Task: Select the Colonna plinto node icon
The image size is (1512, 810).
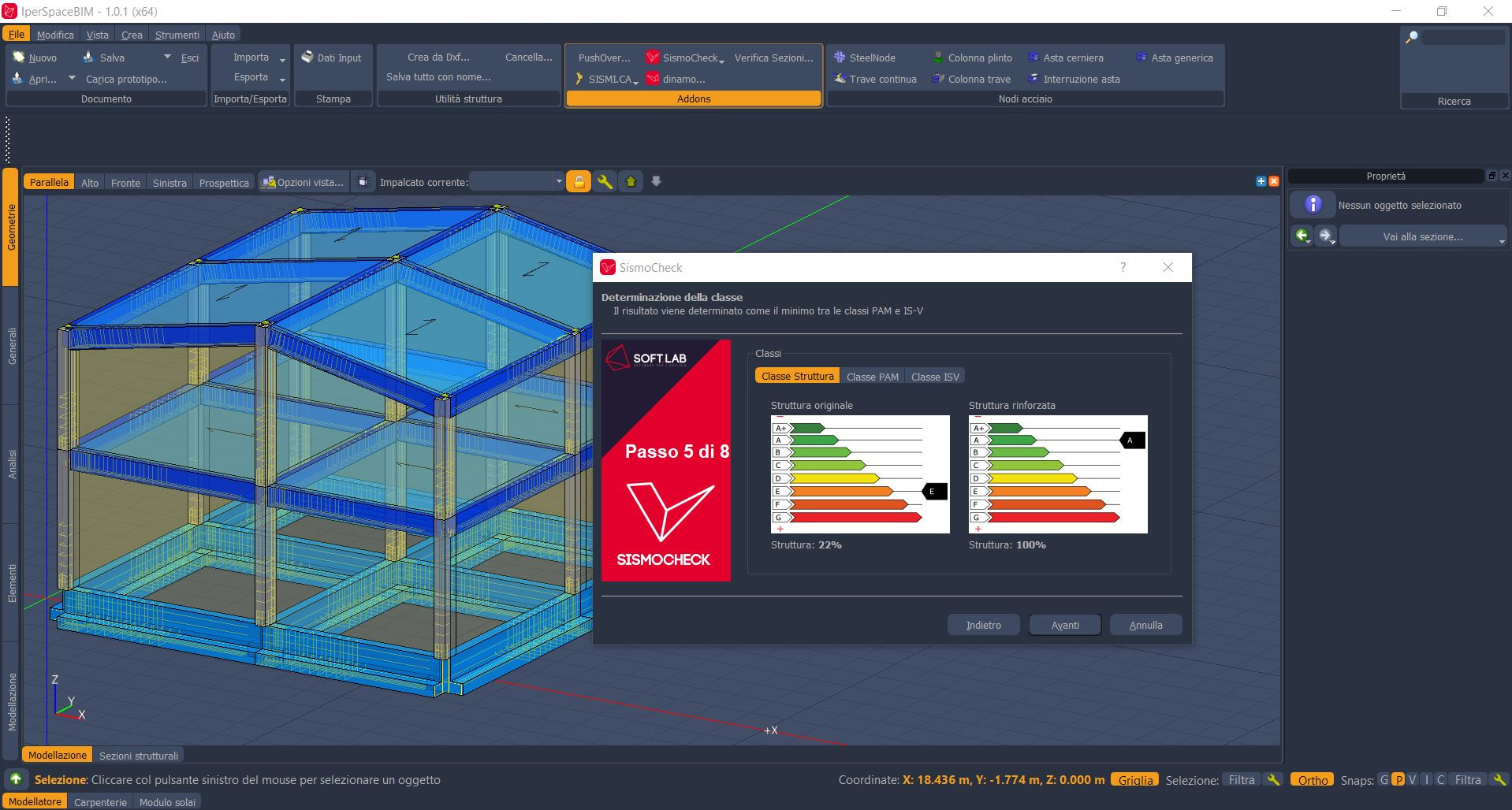Action: [938, 58]
